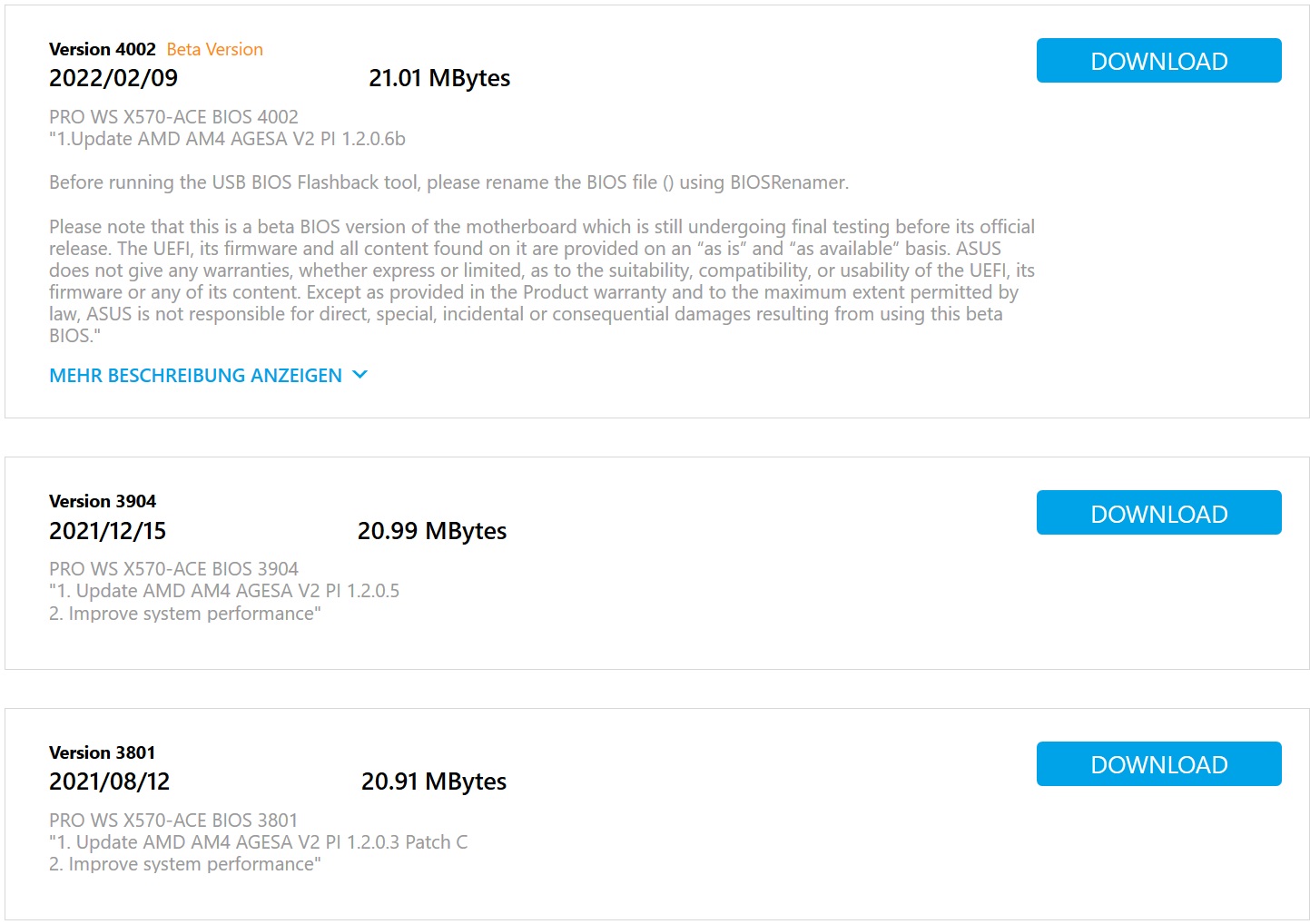Click the Version 3904 heading
The height and width of the screenshot is (924, 1310).
[103, 501]
